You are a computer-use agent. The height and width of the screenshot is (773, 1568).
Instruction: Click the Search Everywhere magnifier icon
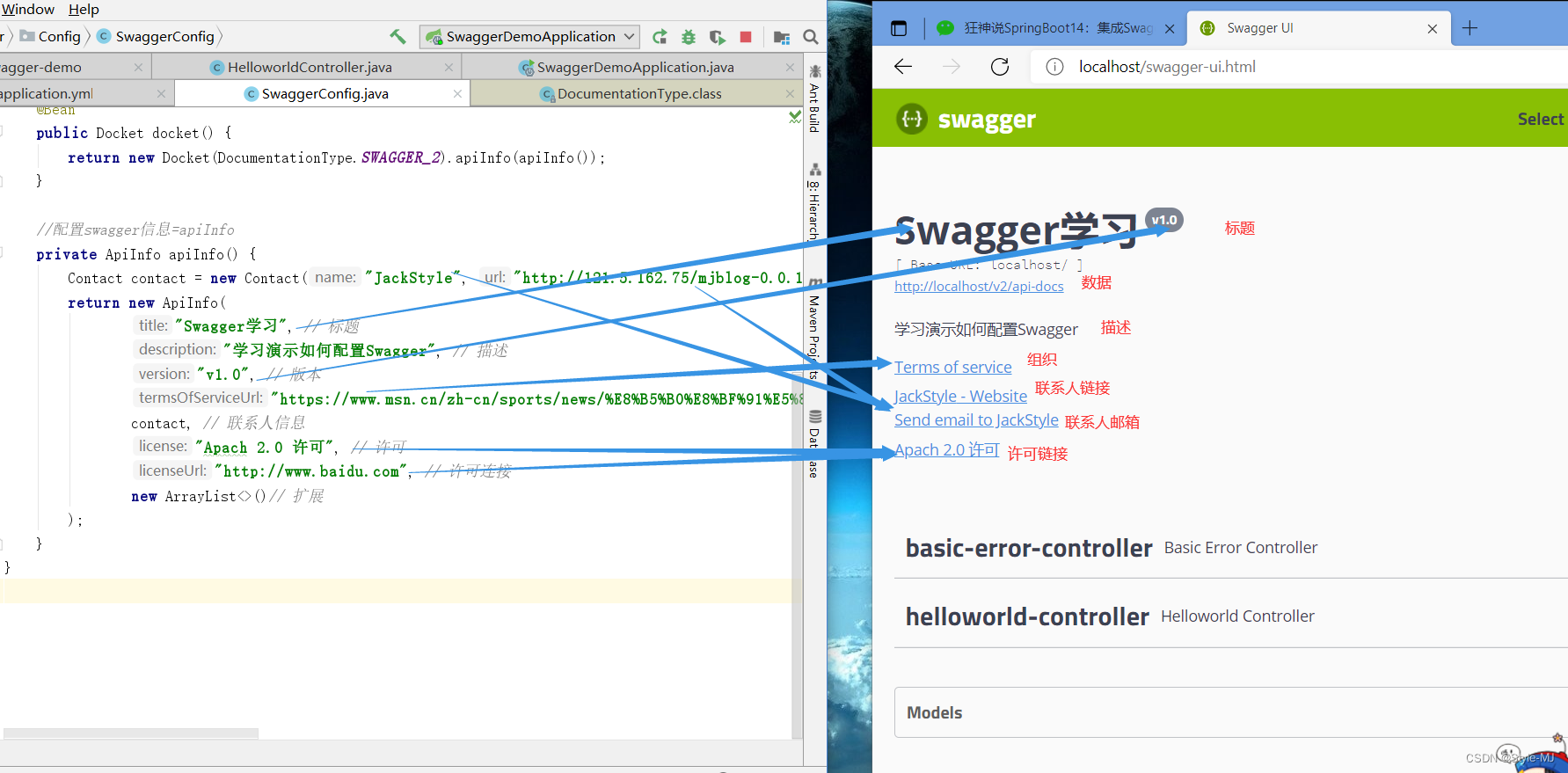pos(811,36)
